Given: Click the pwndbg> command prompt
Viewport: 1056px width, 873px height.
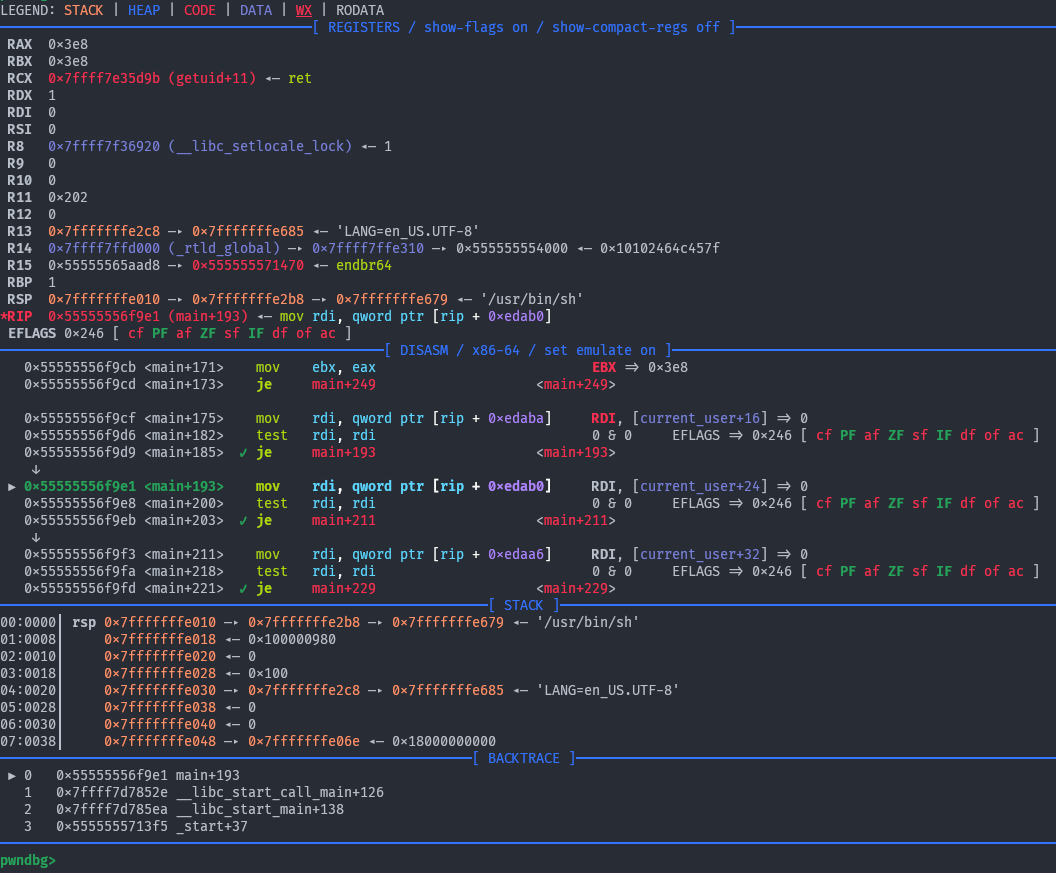Looking at the screenshot, I should click(28, 860).
